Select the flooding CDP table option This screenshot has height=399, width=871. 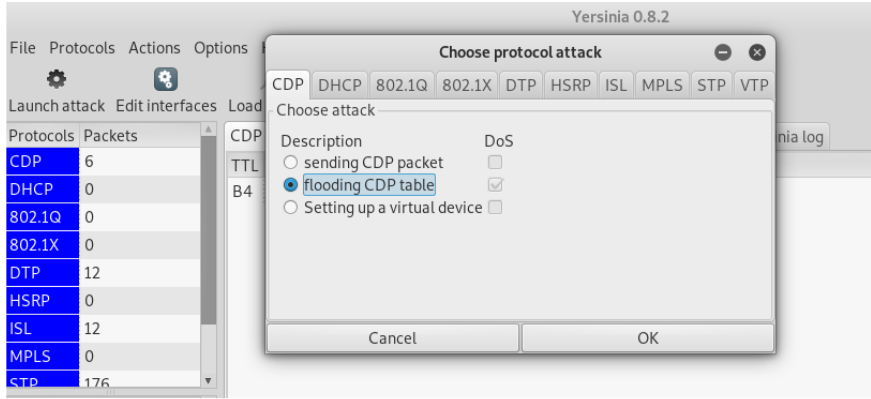pos(291,184)
